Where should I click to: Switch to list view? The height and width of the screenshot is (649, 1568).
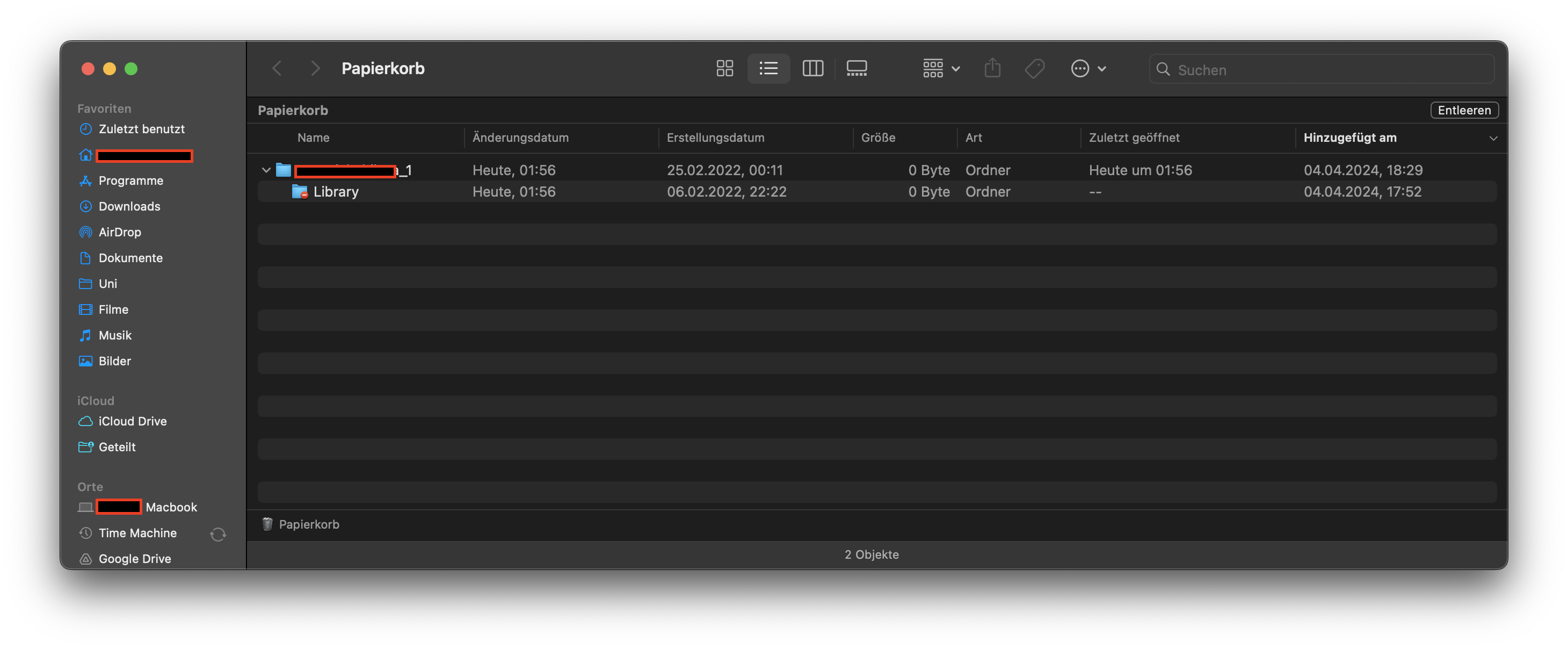pos(768,68)
